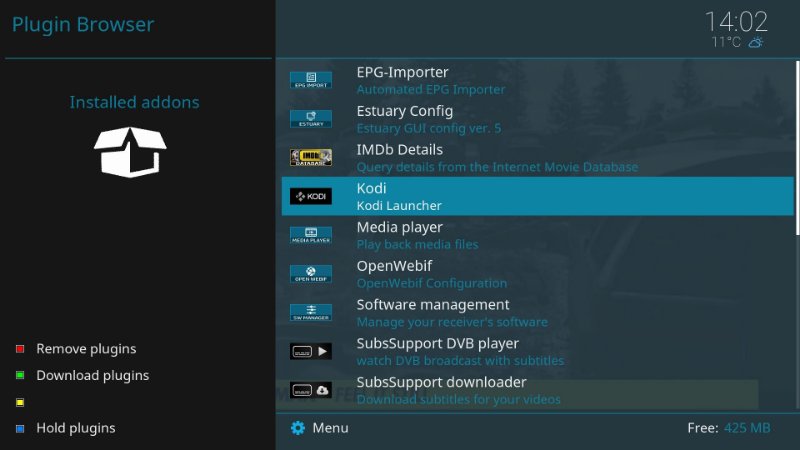Click the EPG Import plugin icon
The image size is (800, 450).
[x=310, y=80]
